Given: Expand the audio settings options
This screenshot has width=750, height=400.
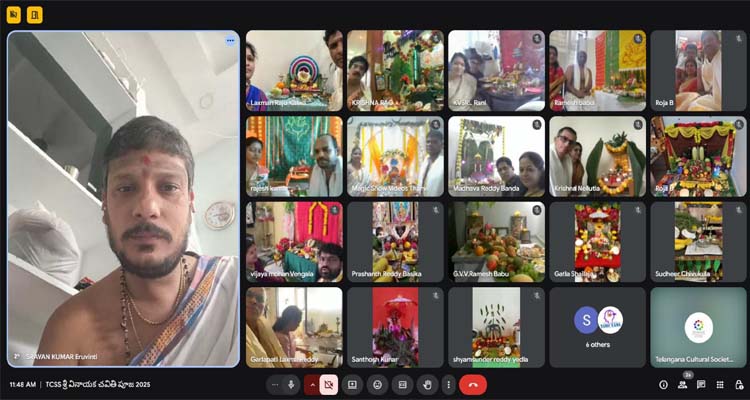Looking at the screenshot, I should (x=275, y=384).
